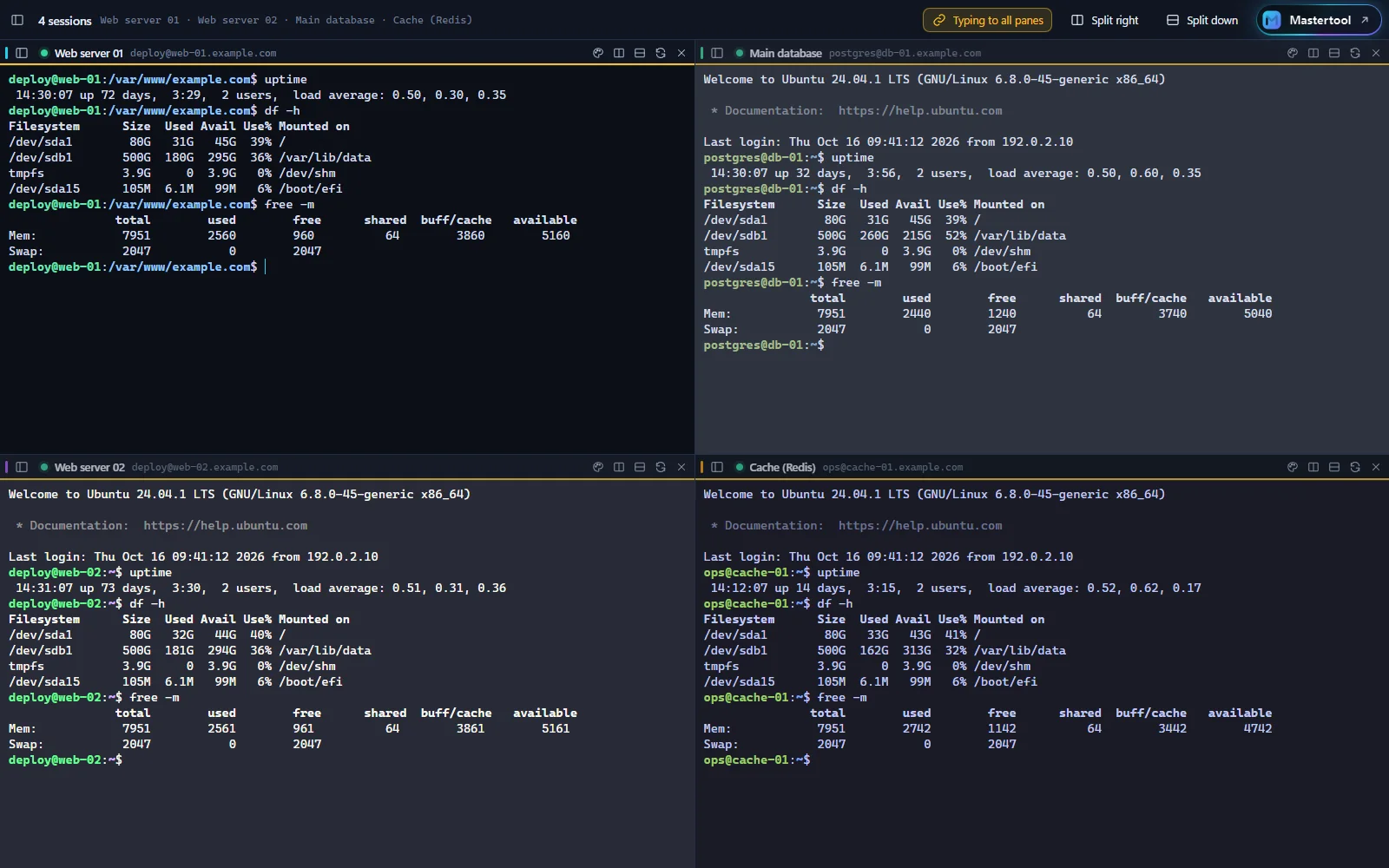This screenshot has height=868, width=1389.
Task: Split Cache (Redis) pane downward
Action: [1334, 467]
